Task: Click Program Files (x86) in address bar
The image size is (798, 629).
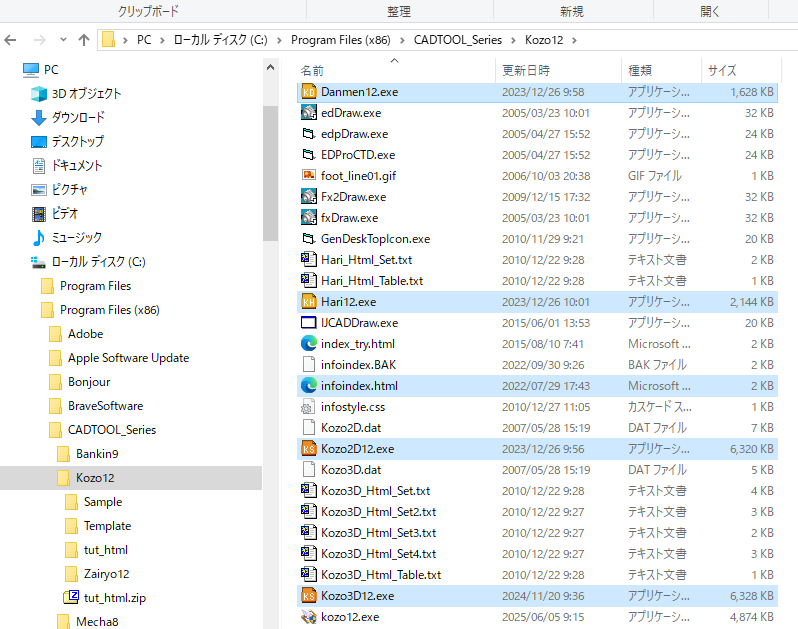Action: 340,40
